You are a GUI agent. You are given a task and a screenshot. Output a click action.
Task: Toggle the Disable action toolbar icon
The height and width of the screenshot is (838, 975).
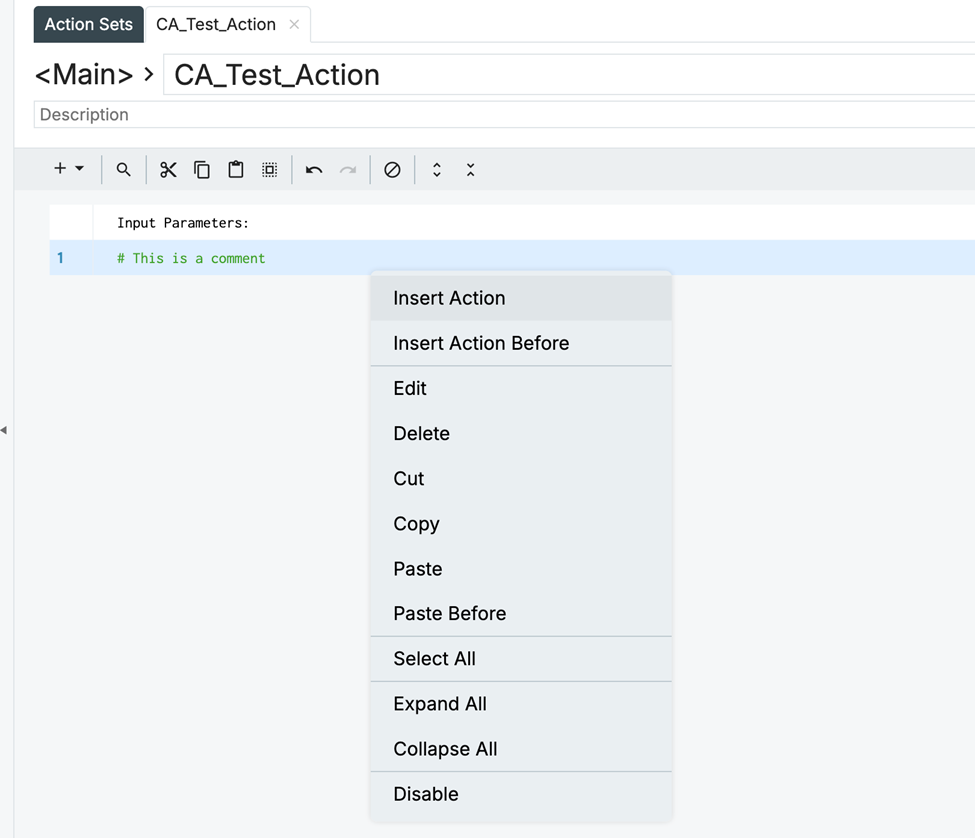click(x=392, y=170)
